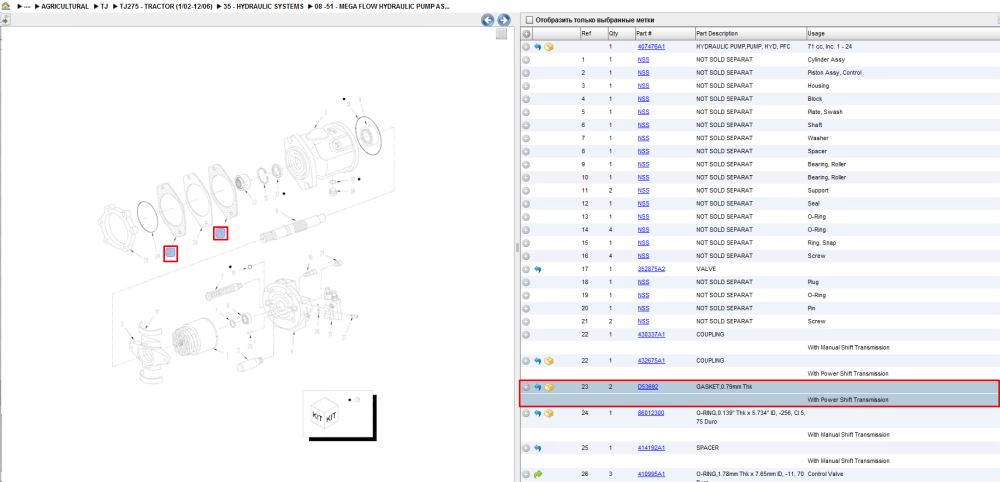Screen dimensions: 1000x482
Task: Select the 'VALVE' description text
Action: pyautogui.click(x=706, y=269)
